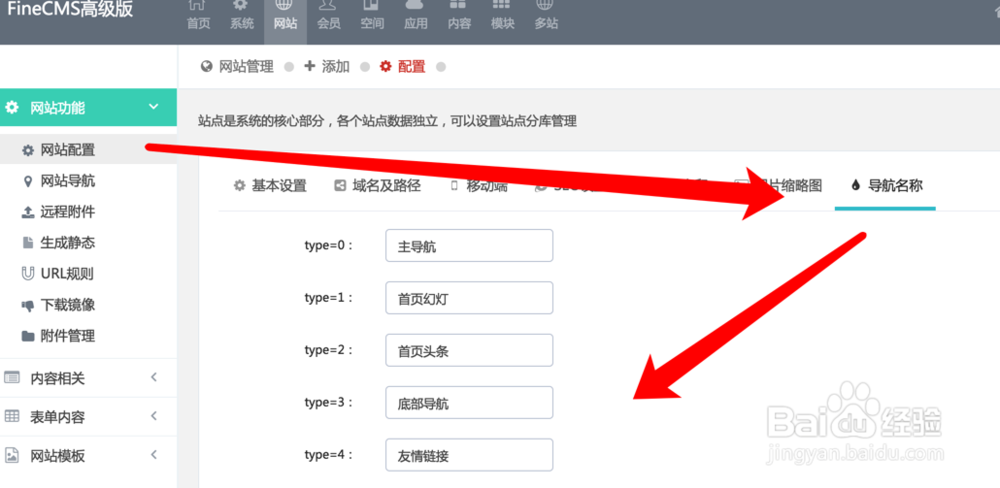Open the 首页 home top navigation item

pos(197,17)
